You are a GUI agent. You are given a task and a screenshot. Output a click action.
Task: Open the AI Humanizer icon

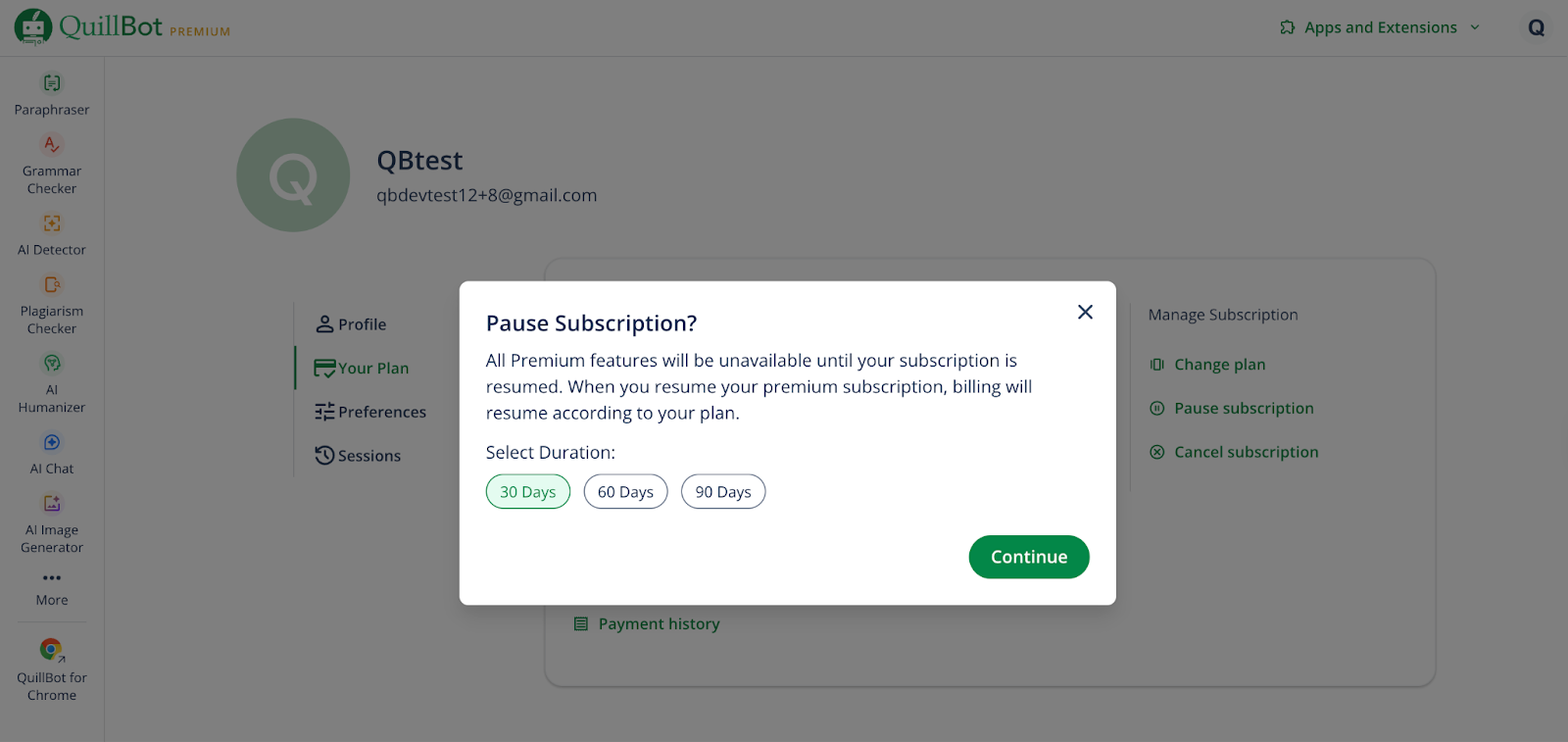52,364
